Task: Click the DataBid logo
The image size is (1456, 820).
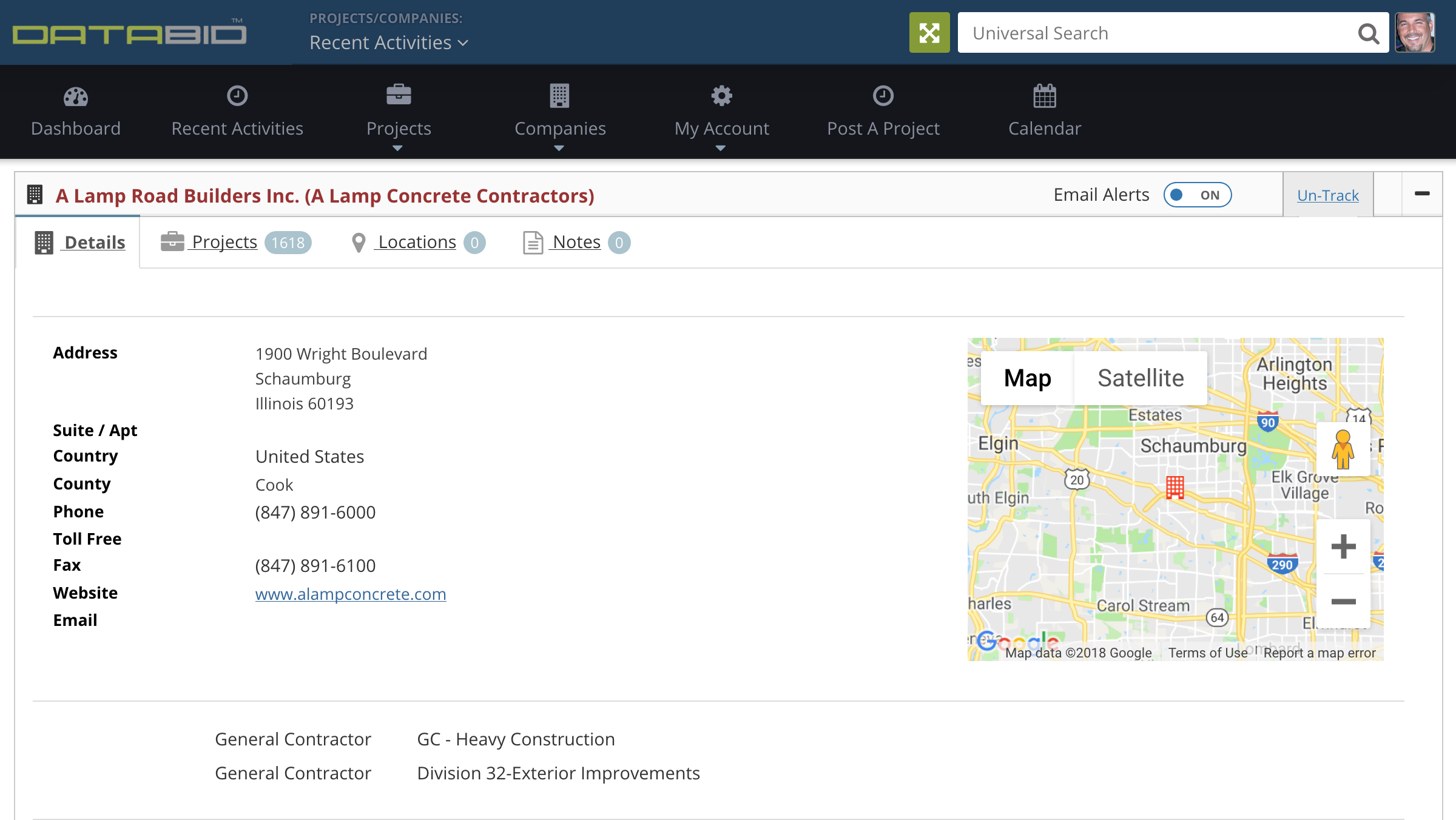Action: 129,33
